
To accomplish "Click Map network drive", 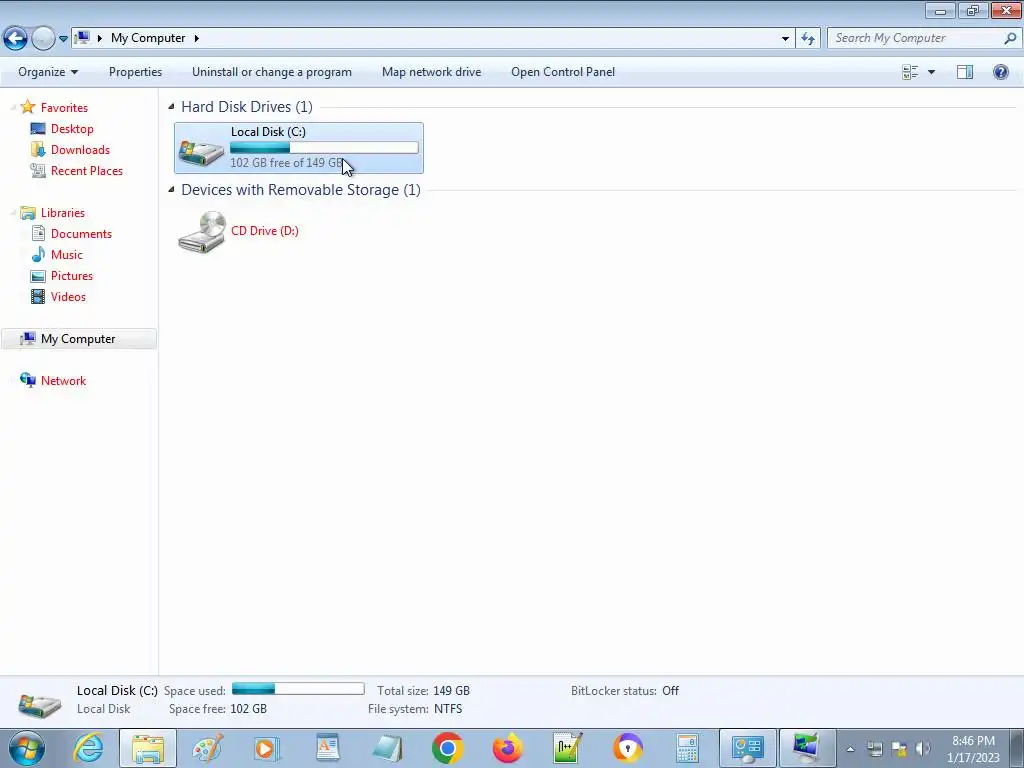I will (x=431, y=72).
